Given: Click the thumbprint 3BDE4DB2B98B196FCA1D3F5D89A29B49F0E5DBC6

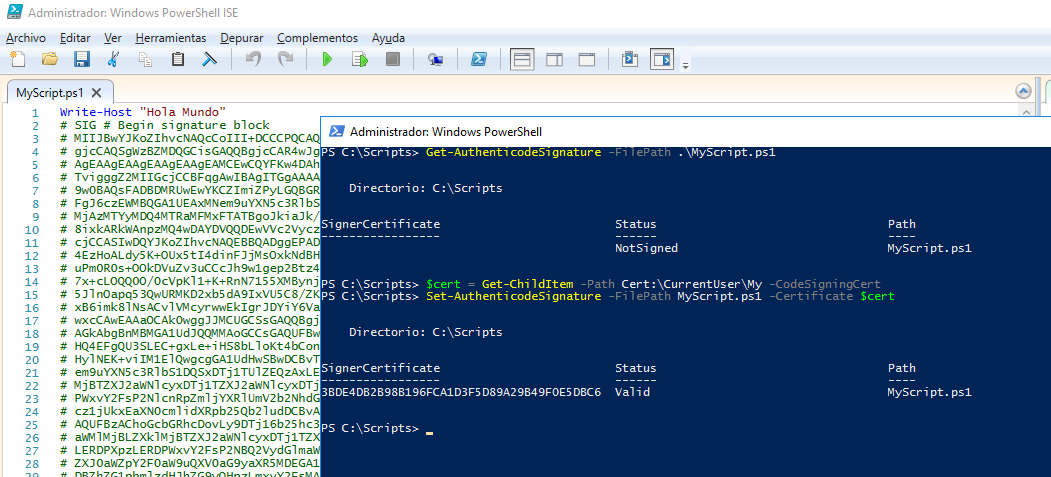Looking at the screenshot, I should click(461, 392).
